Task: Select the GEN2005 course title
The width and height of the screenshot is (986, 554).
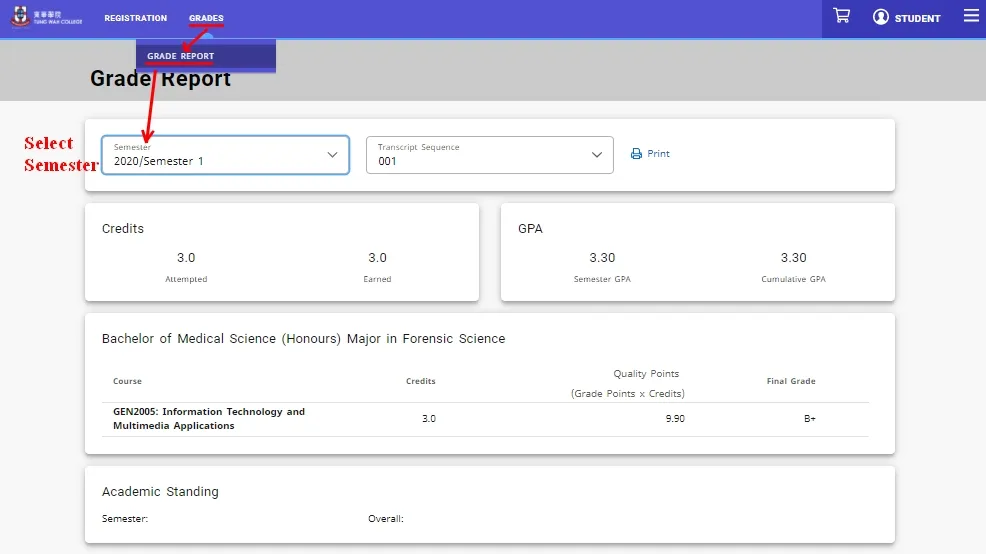Action: click(x=209, y=418)
